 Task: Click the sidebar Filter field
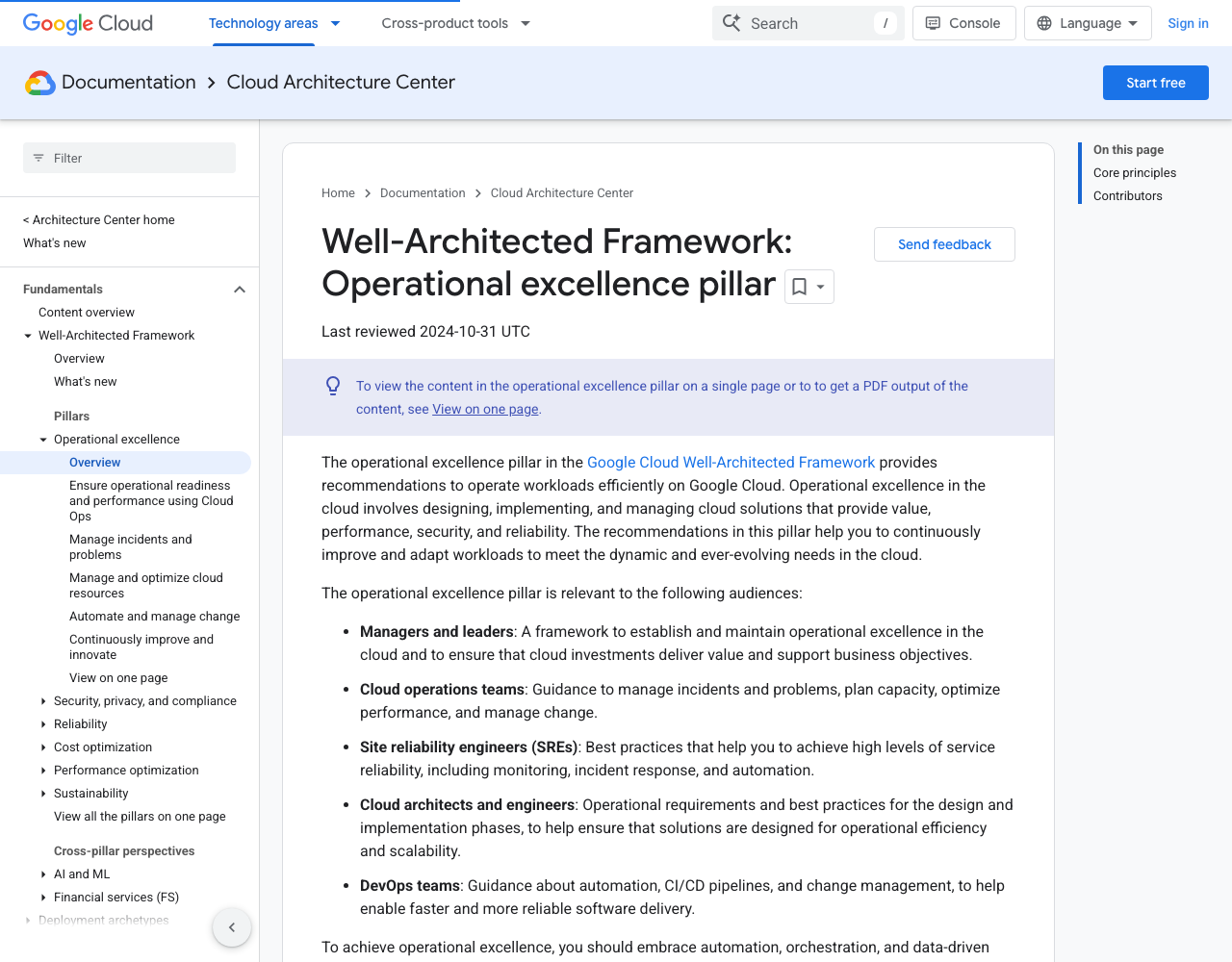(x=129, y=158)
